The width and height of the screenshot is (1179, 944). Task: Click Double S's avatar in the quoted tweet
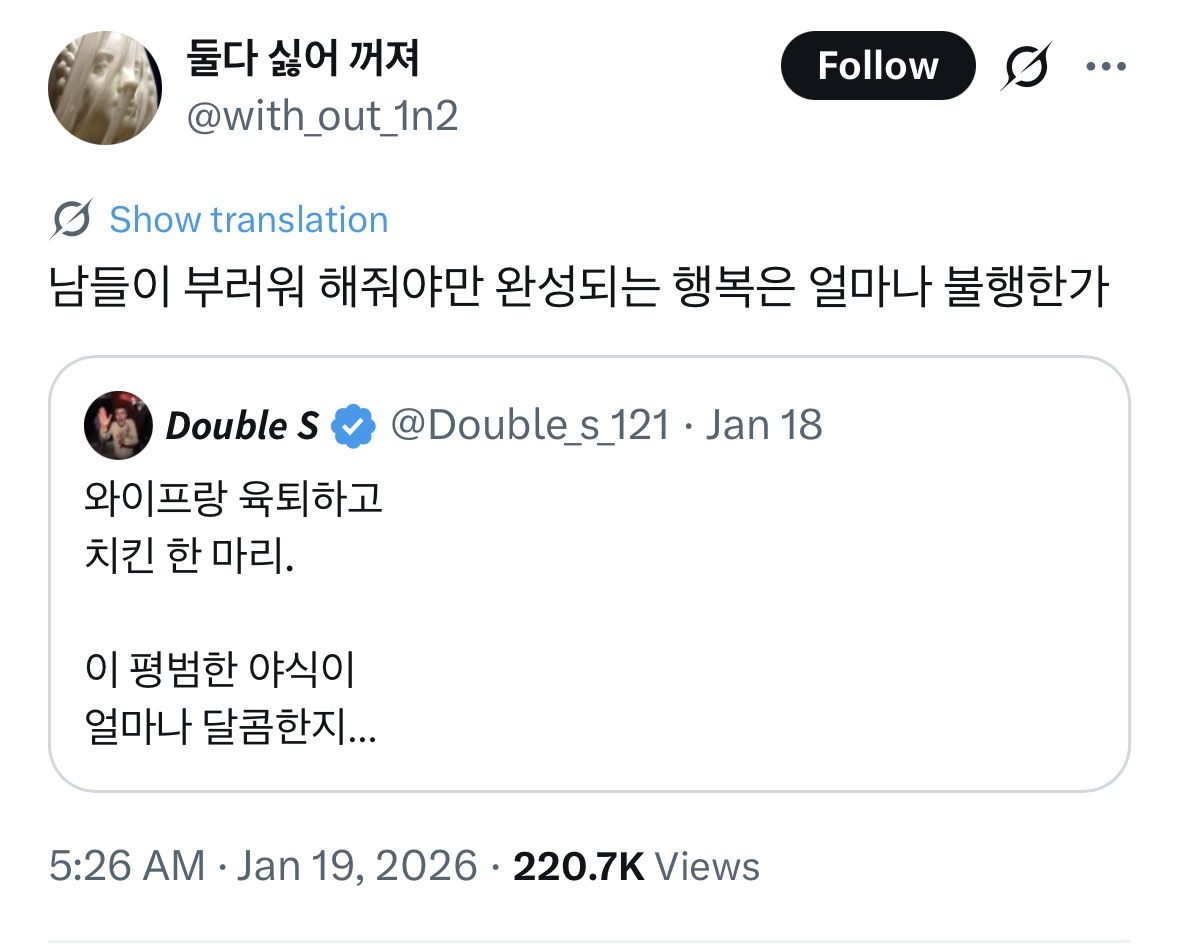(118, 424)
